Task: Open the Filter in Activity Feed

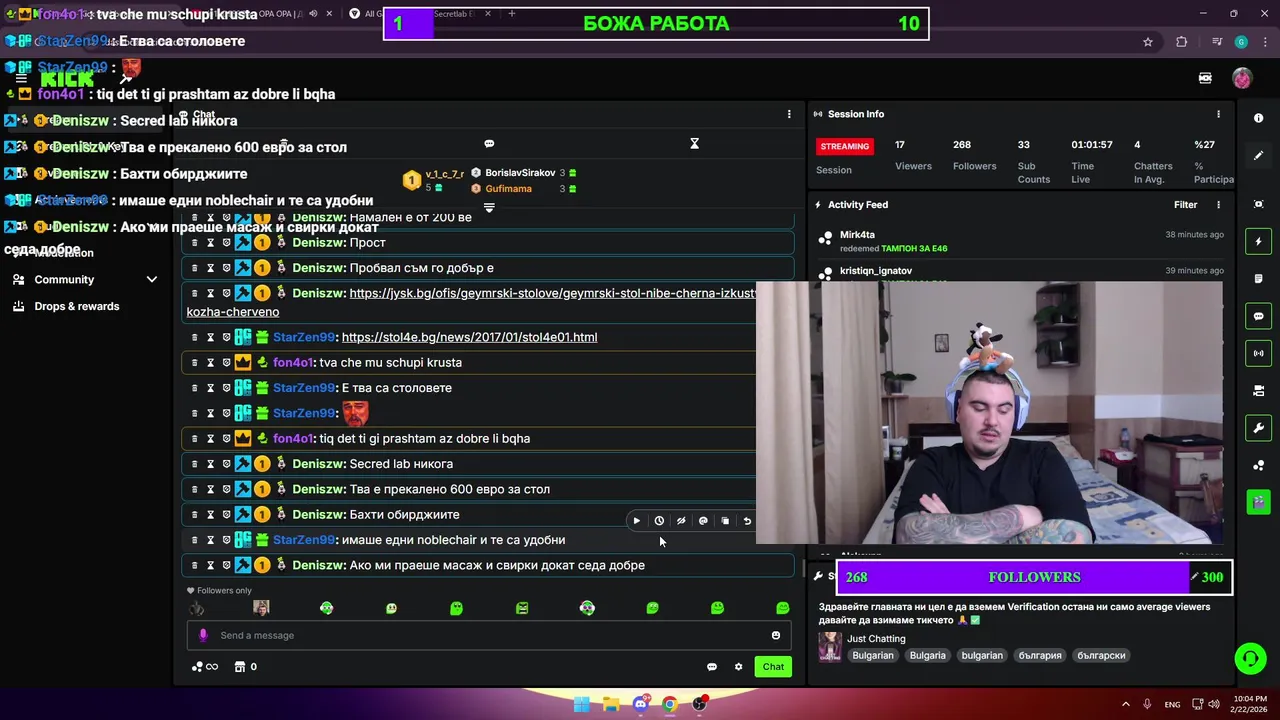Action: [x=1185, y=205]
